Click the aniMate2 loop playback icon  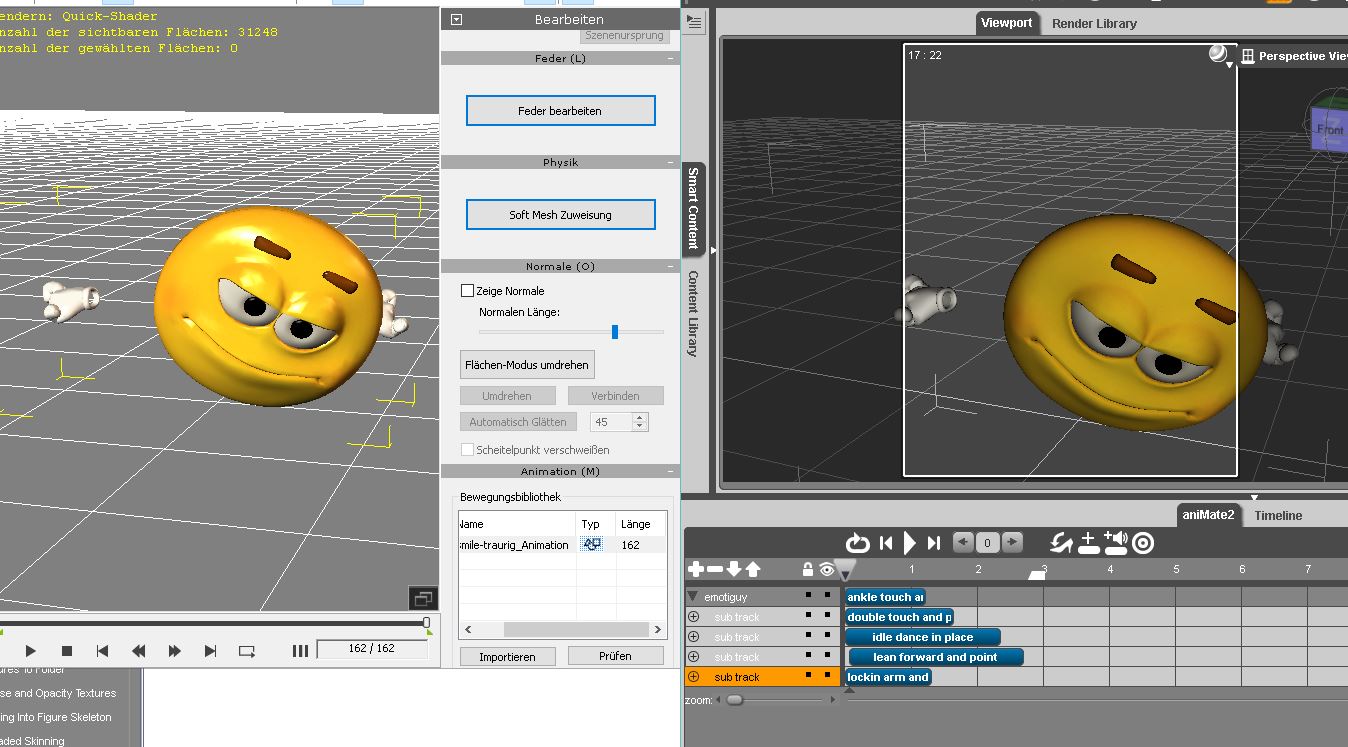857,543
